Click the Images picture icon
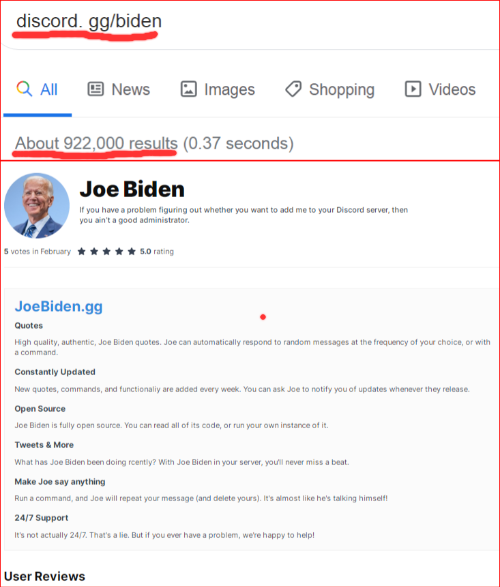The height and width of the screenshot is (587, 500). coord(189,89)
